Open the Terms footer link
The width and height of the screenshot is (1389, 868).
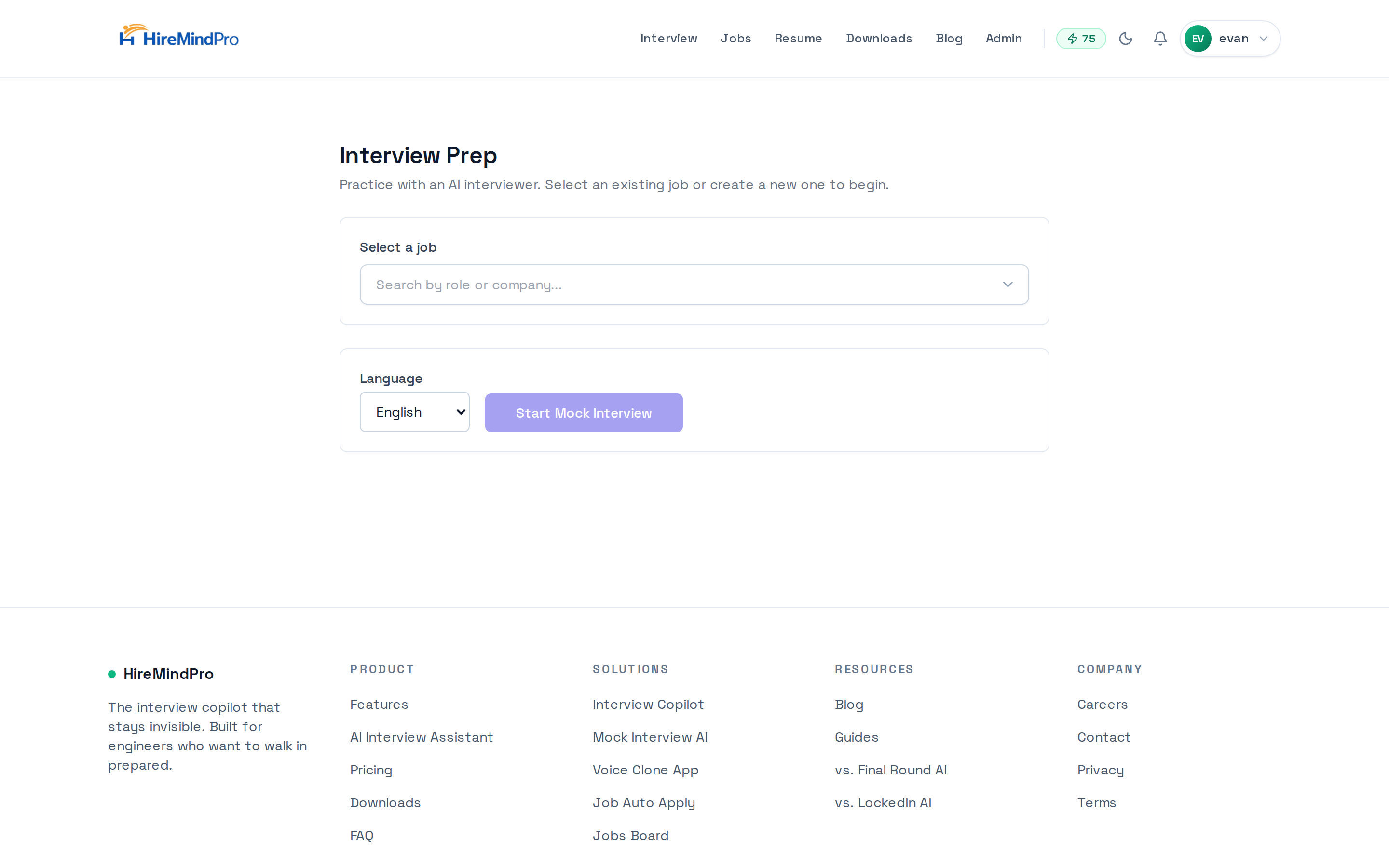pyautogui.click(x=1096, y=802)
